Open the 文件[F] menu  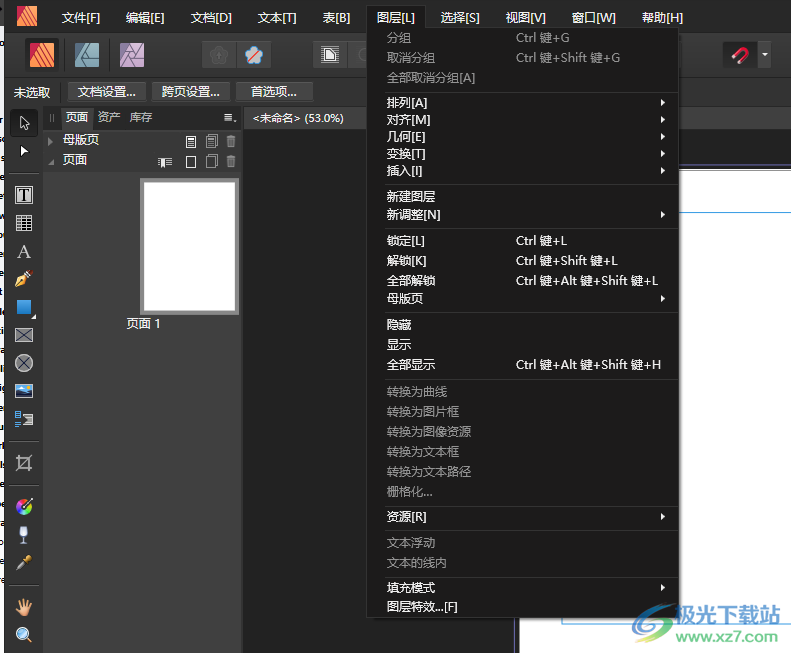pyautogui.click(x=81, y=18)
